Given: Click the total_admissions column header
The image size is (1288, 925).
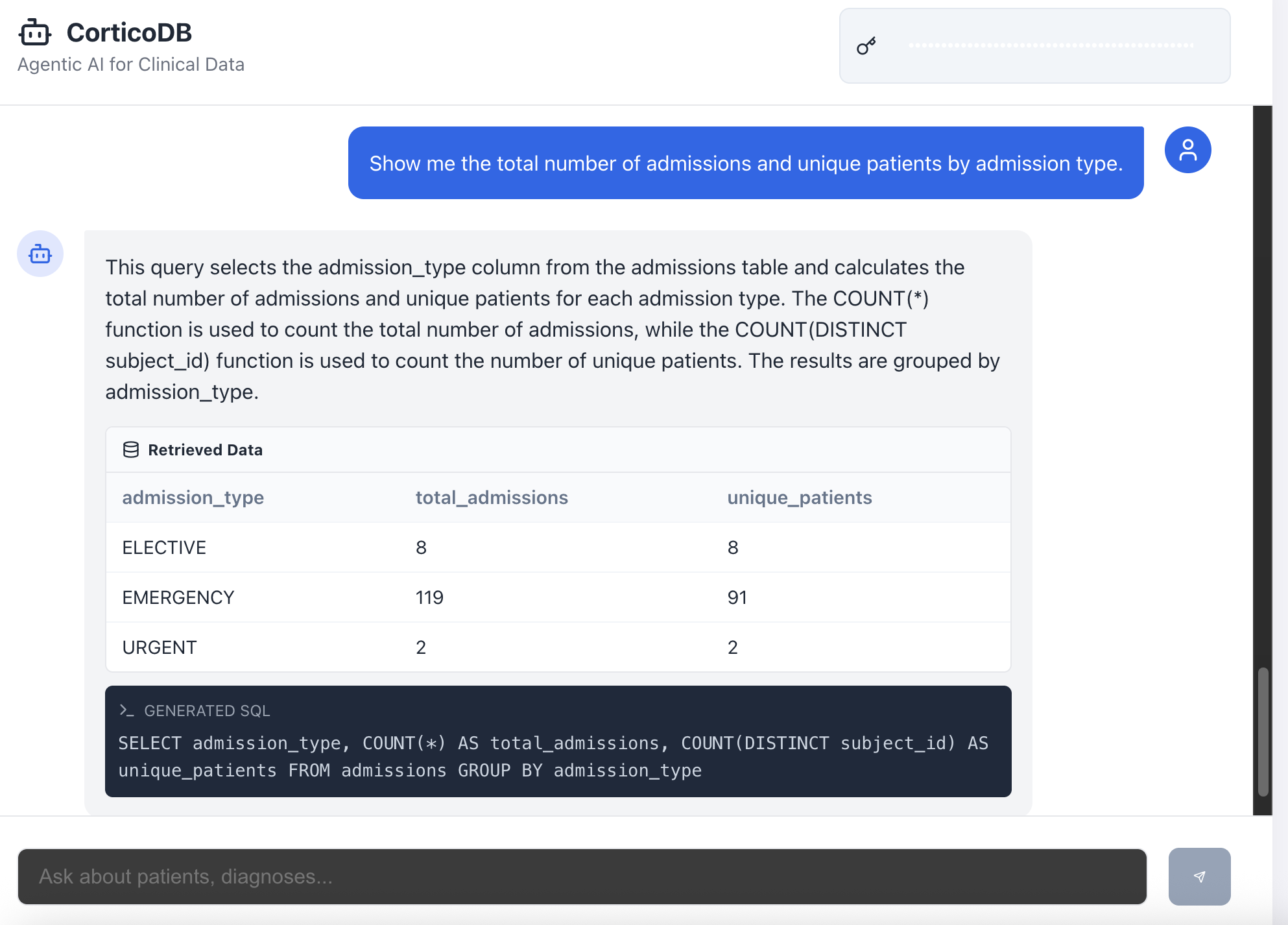Looking at the screenshot, I should [x=492, y=498].
